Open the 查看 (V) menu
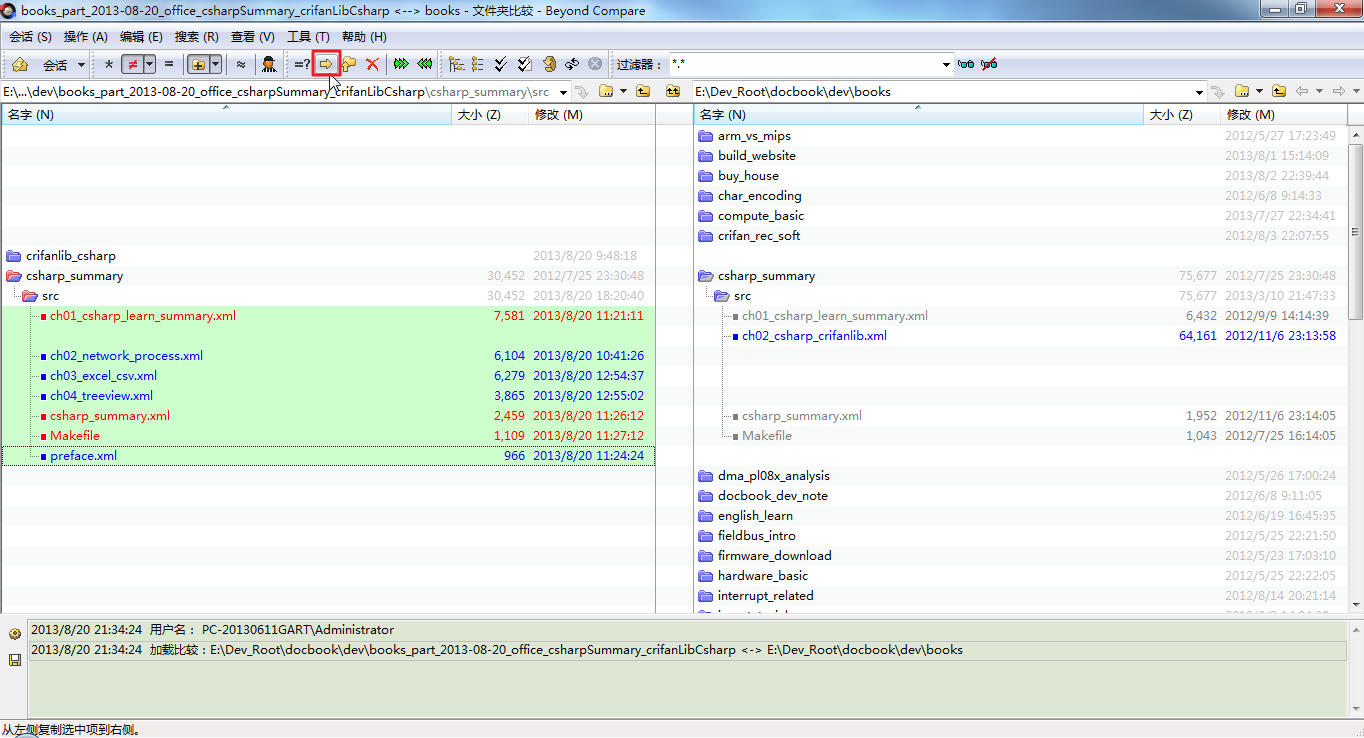The width and height of the screenshot is (1364, 738). point(253,37)
